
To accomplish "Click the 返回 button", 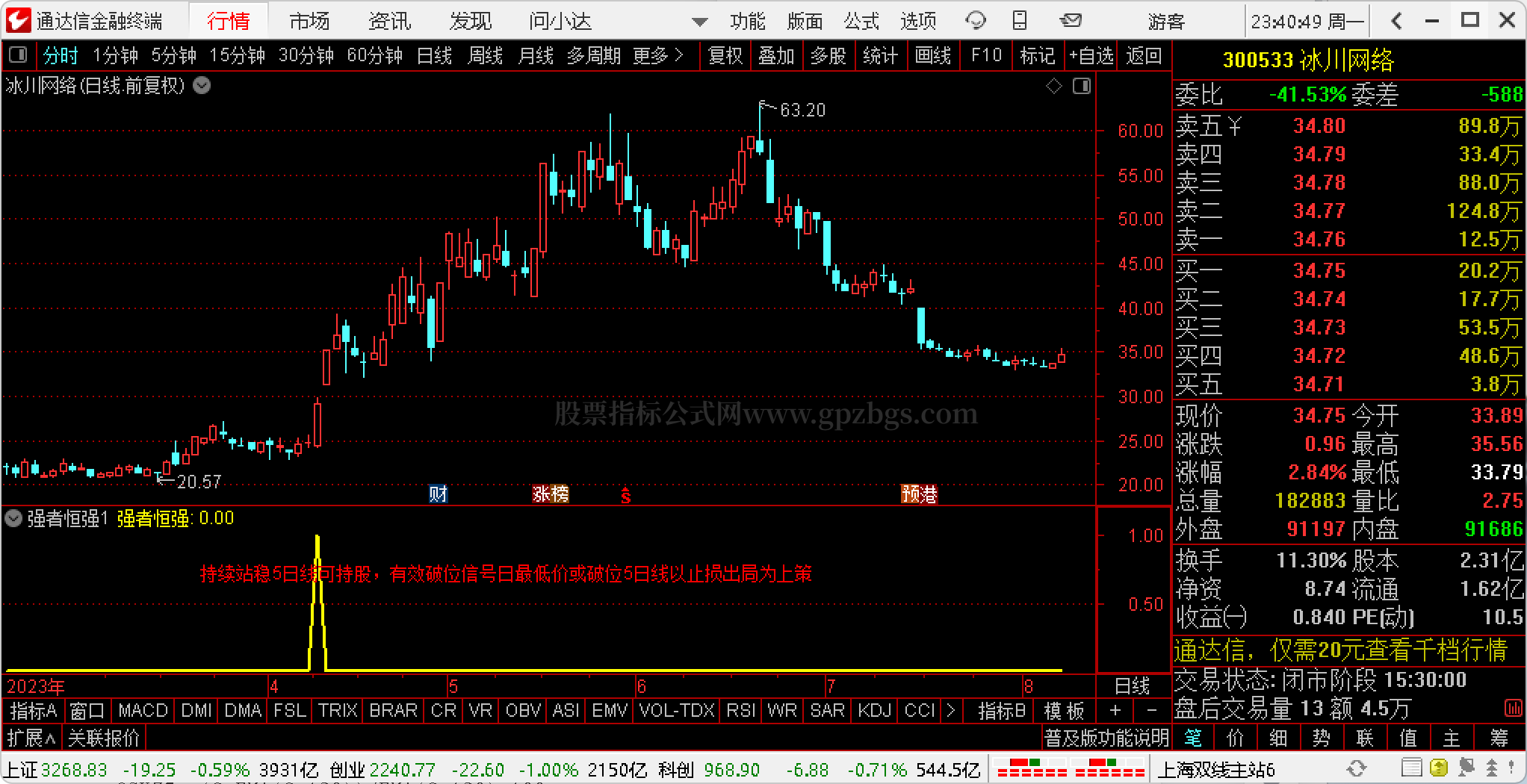I will [x=1144, y=55].
